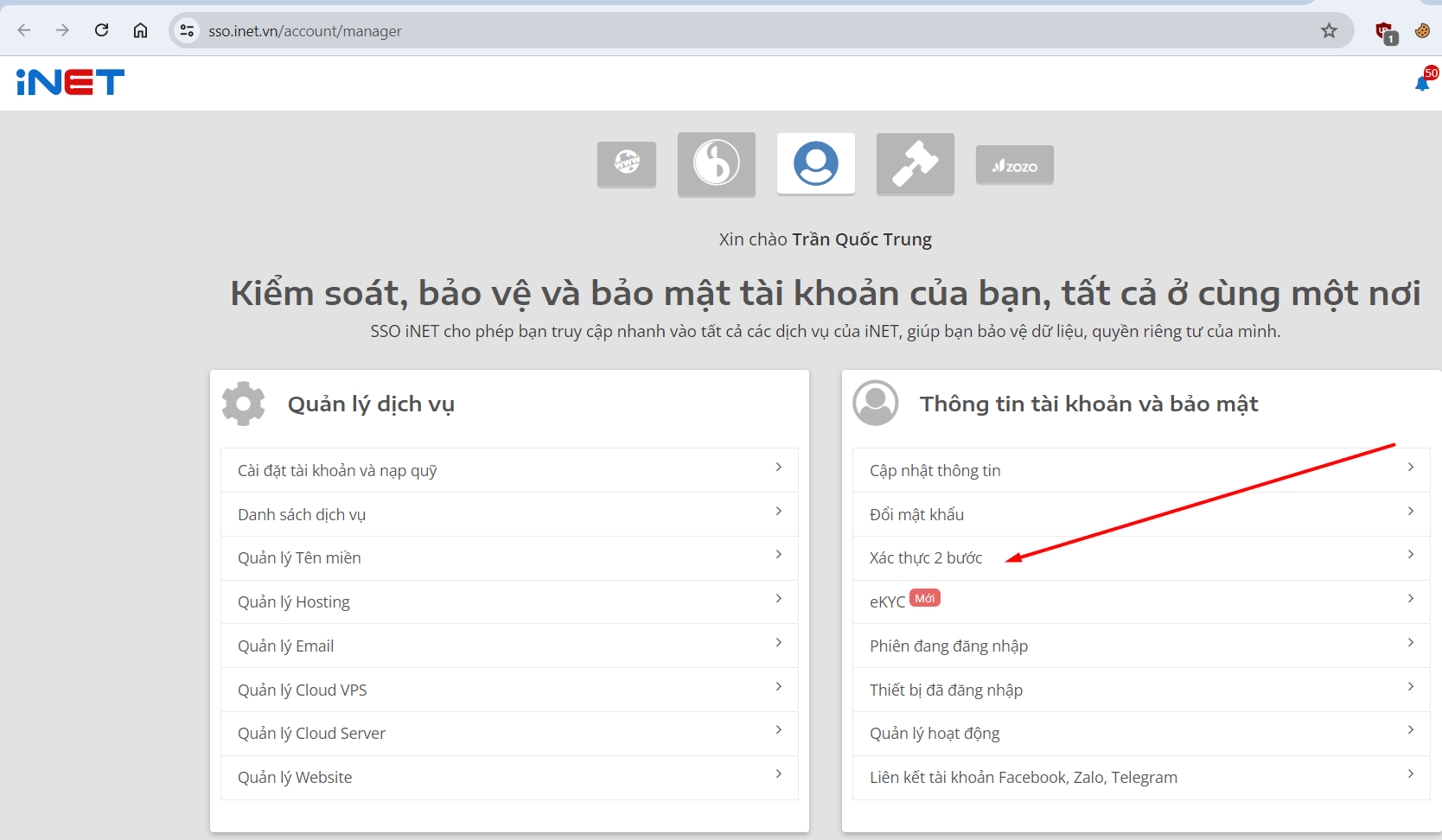Viewport: 1442px width, 840px height.
Task: Bookmark the page with the star icon
Action: click(1330, 30)
